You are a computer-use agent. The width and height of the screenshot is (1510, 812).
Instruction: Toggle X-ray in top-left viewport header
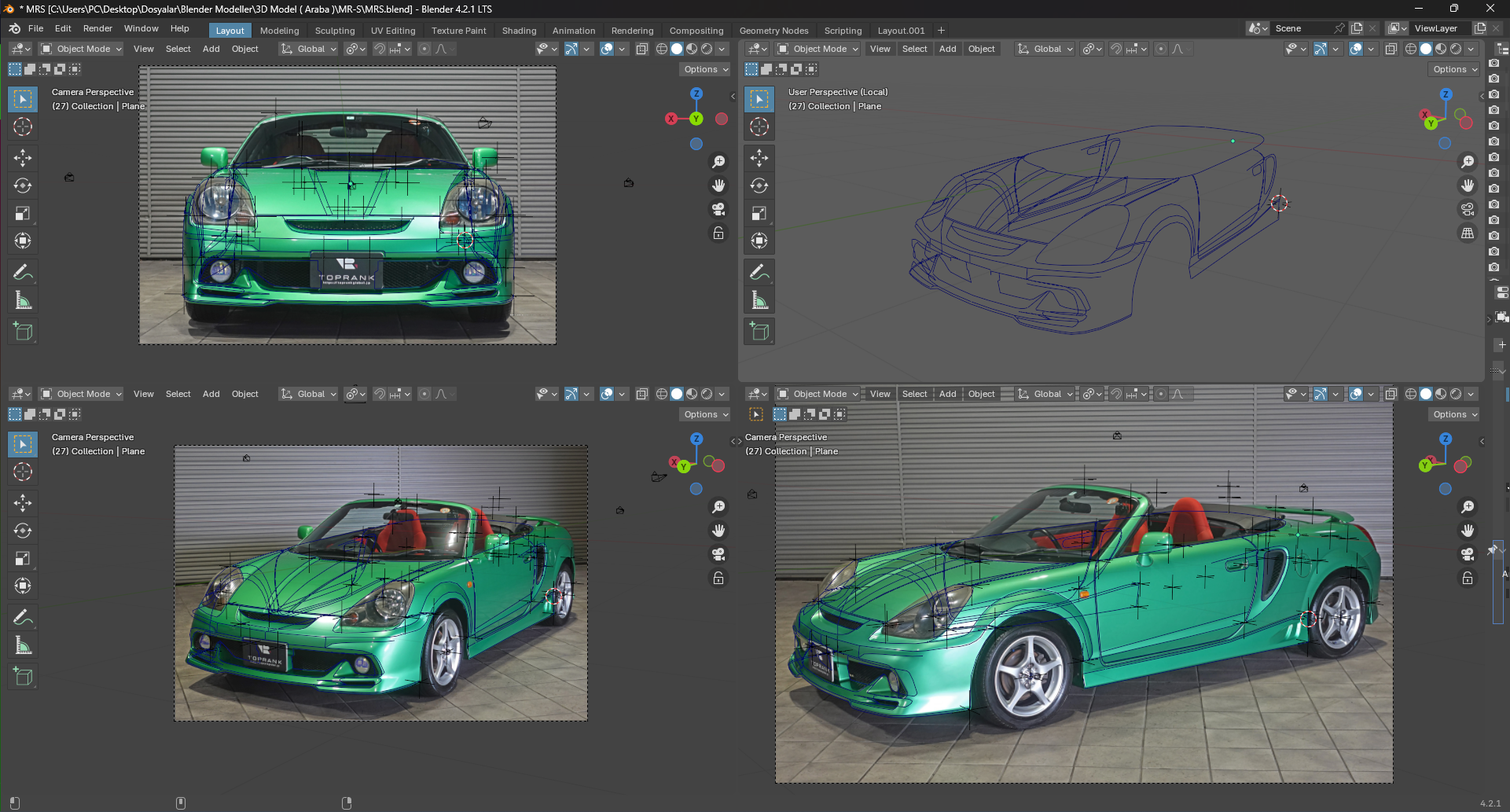641,49
